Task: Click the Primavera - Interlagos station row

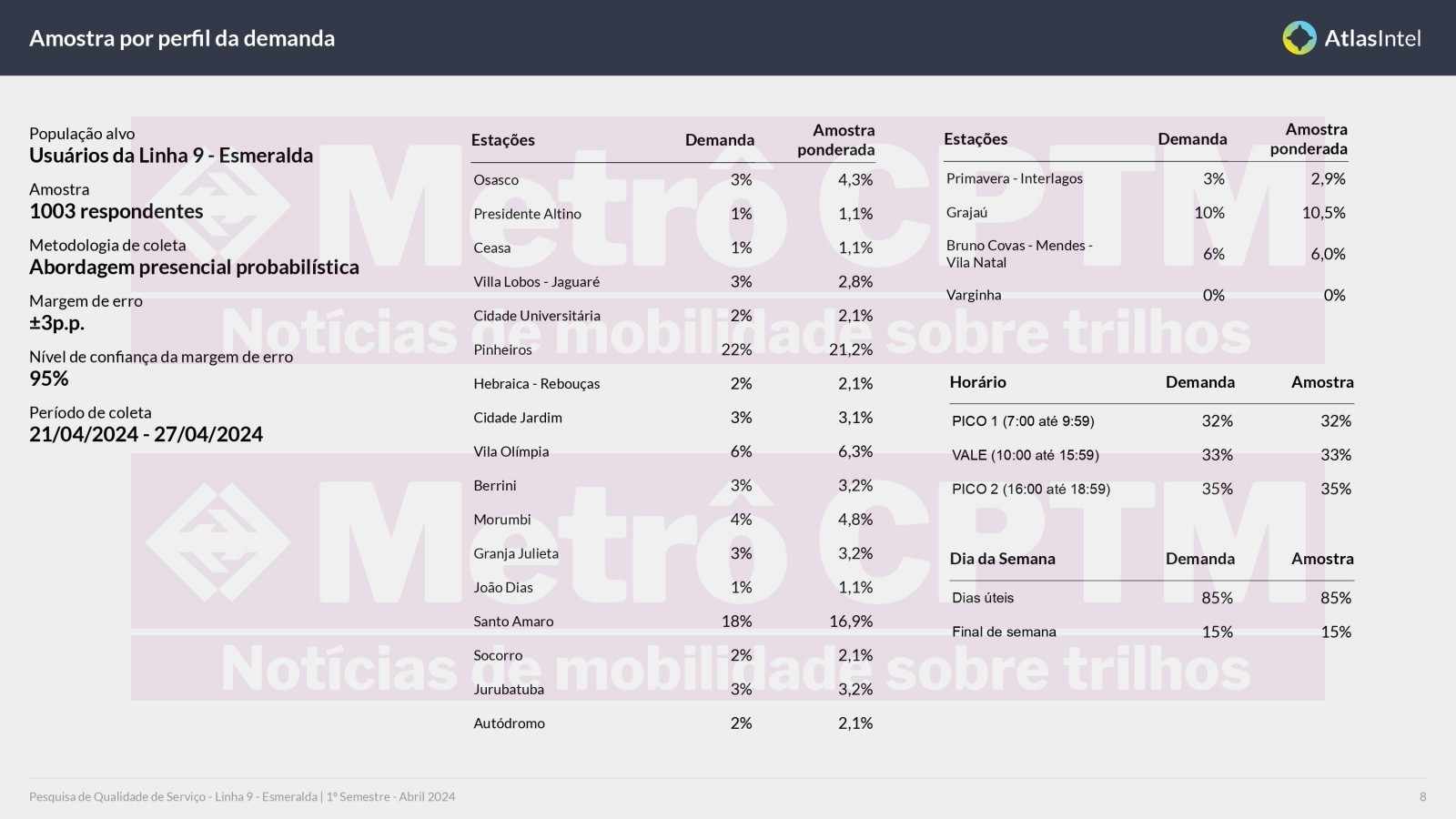Action: (x=1146, y=179)
